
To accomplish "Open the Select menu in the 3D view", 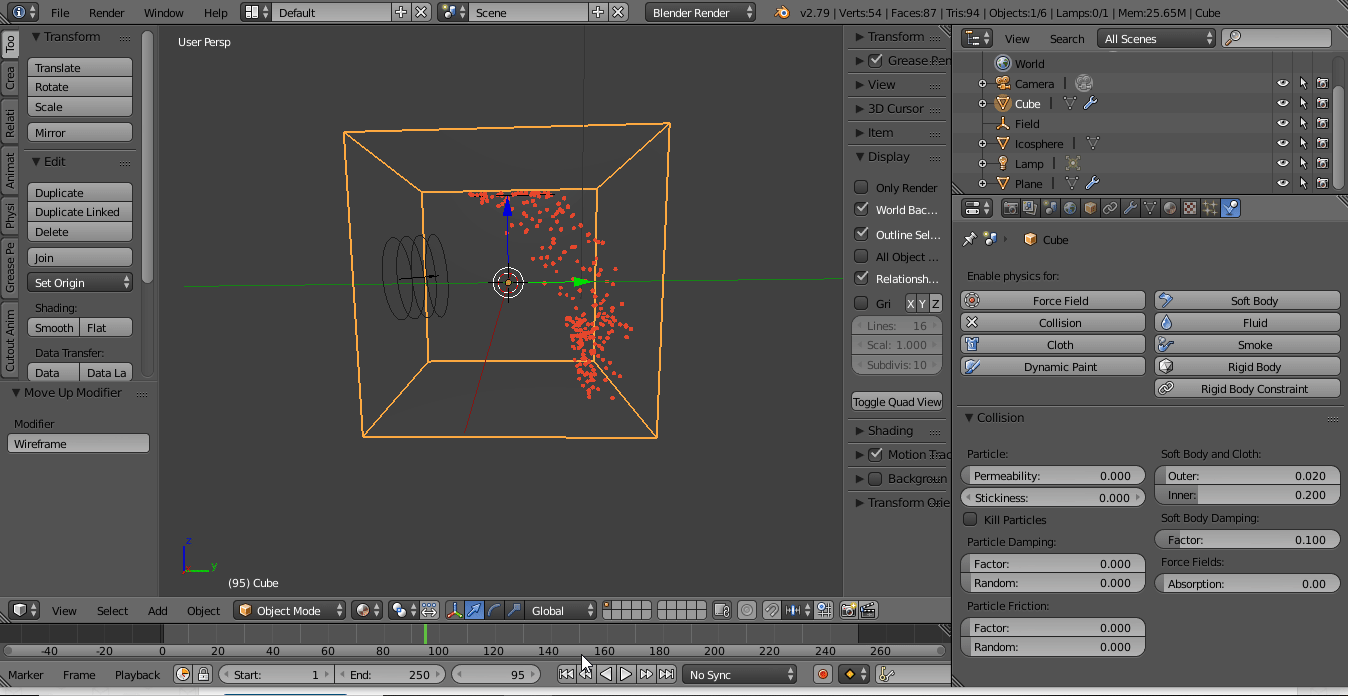I will [x=111, y=610].
